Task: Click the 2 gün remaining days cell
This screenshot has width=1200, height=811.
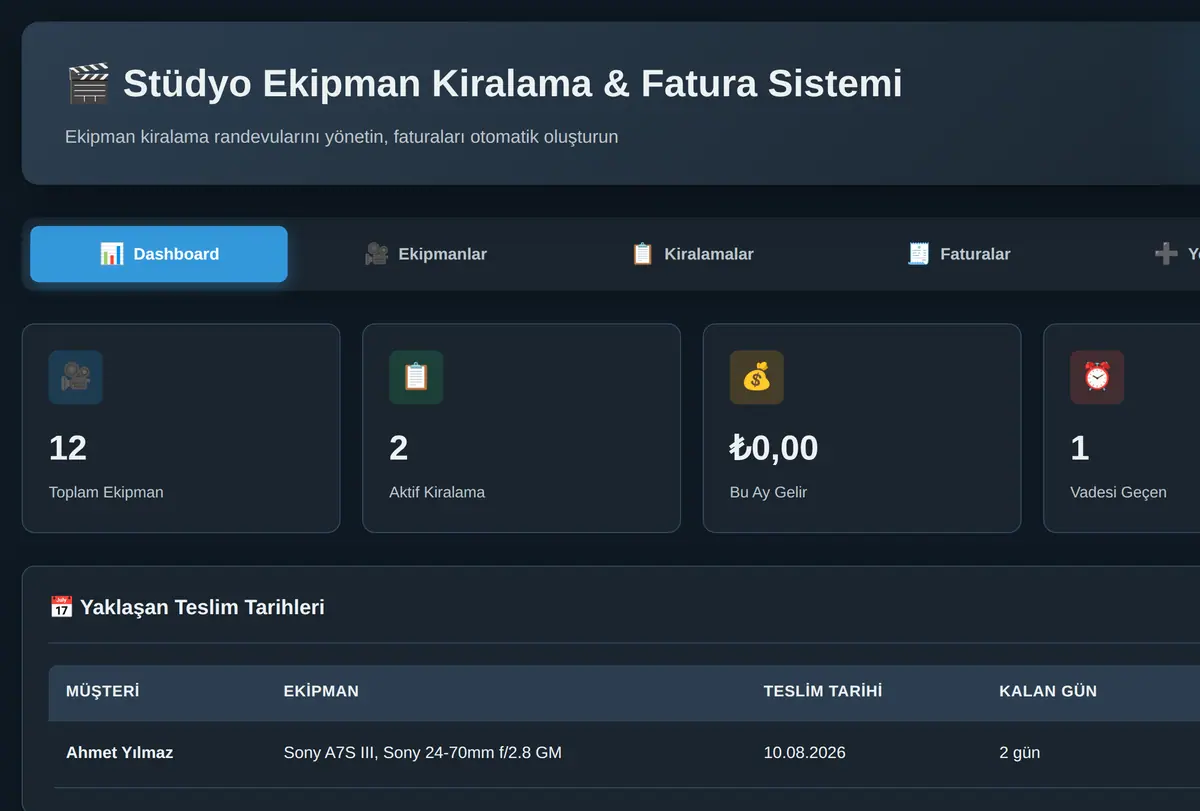Action: click(1020, 752)
